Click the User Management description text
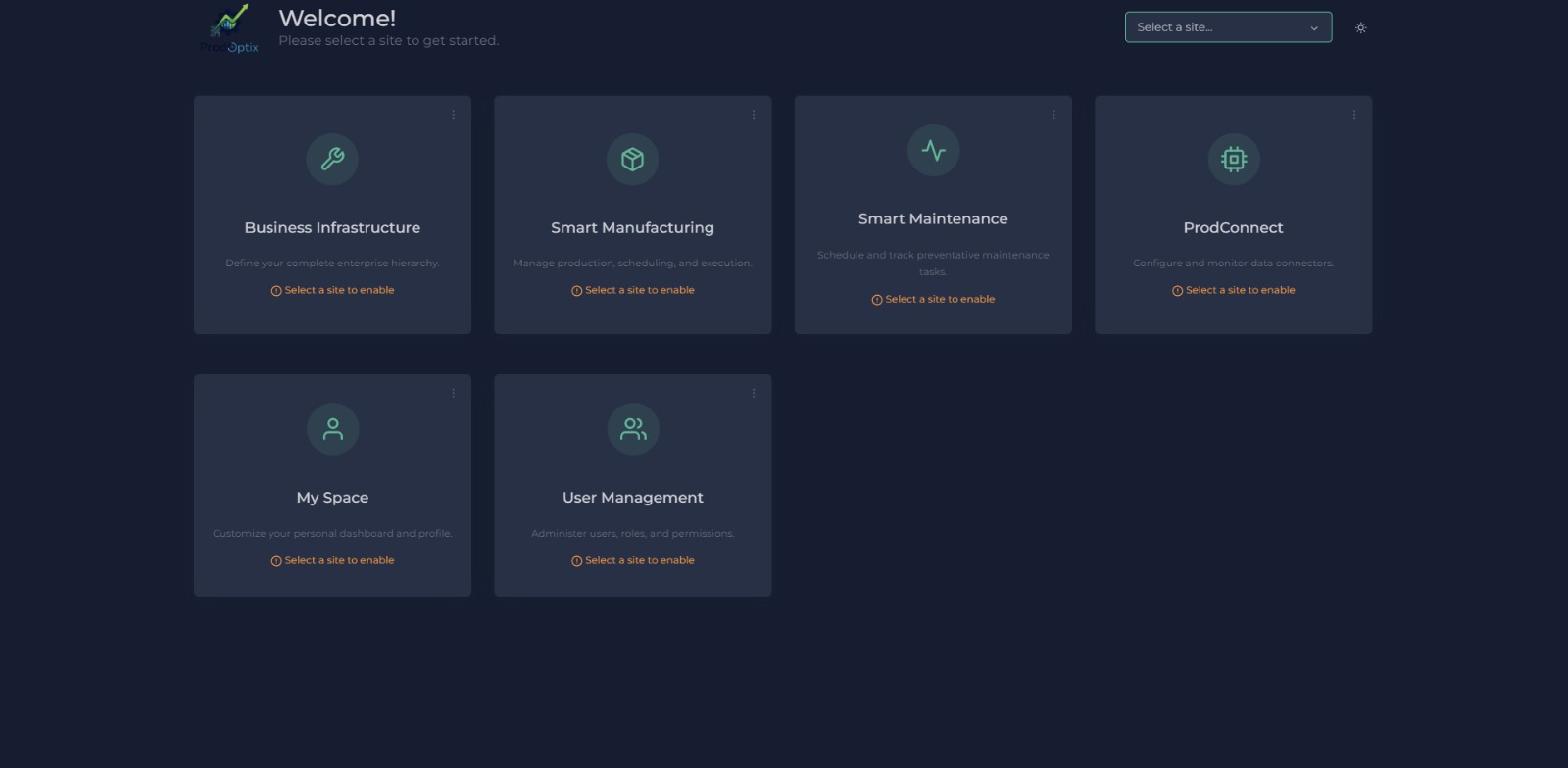Screen dimensions: 1568x768 [632, 534]
